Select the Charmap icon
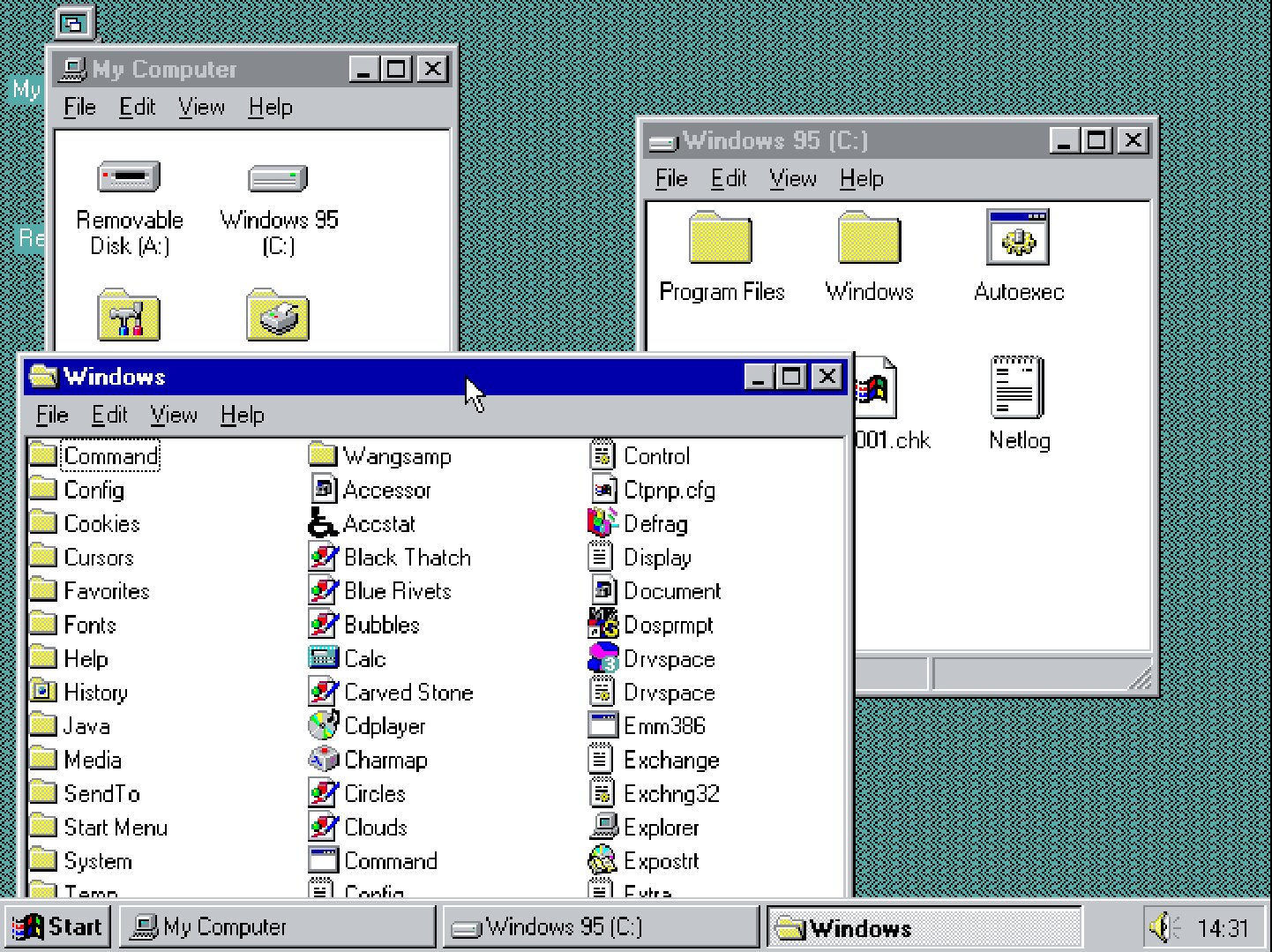This screenshot has height=952, width=1272. 323,759
